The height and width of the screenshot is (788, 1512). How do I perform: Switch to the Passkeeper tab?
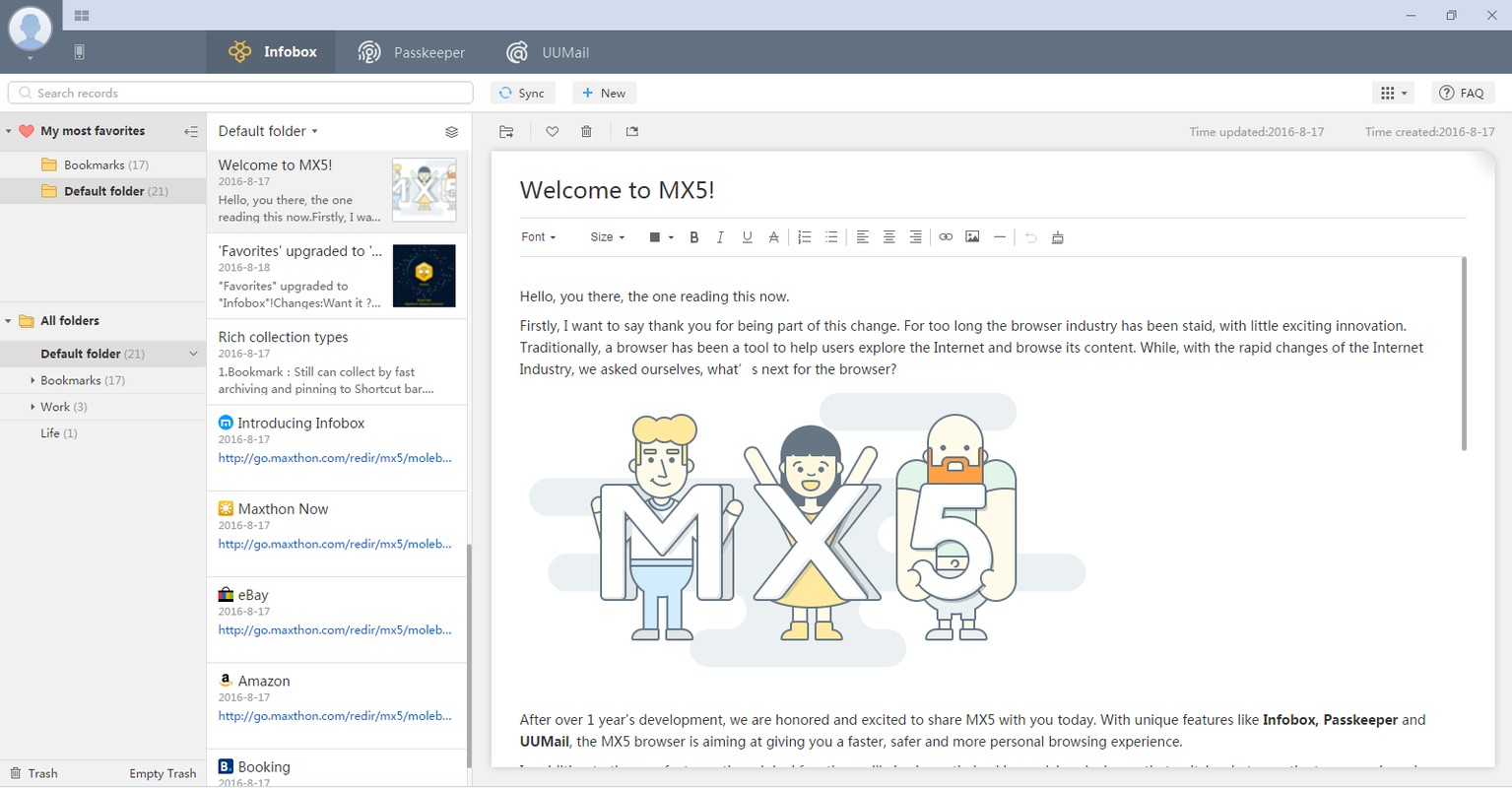tap(411, 52)
